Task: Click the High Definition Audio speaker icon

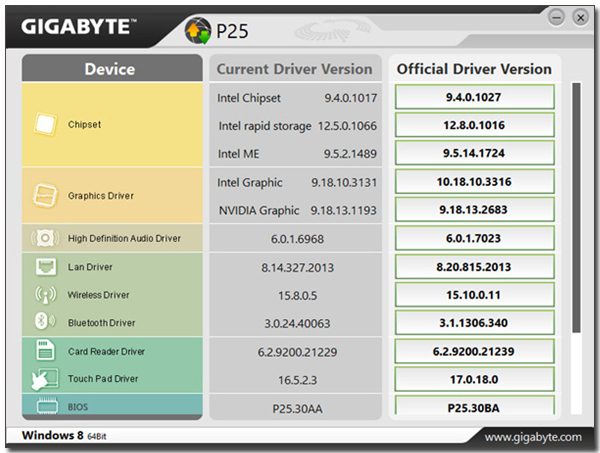Action: click(x=45, y=238)
